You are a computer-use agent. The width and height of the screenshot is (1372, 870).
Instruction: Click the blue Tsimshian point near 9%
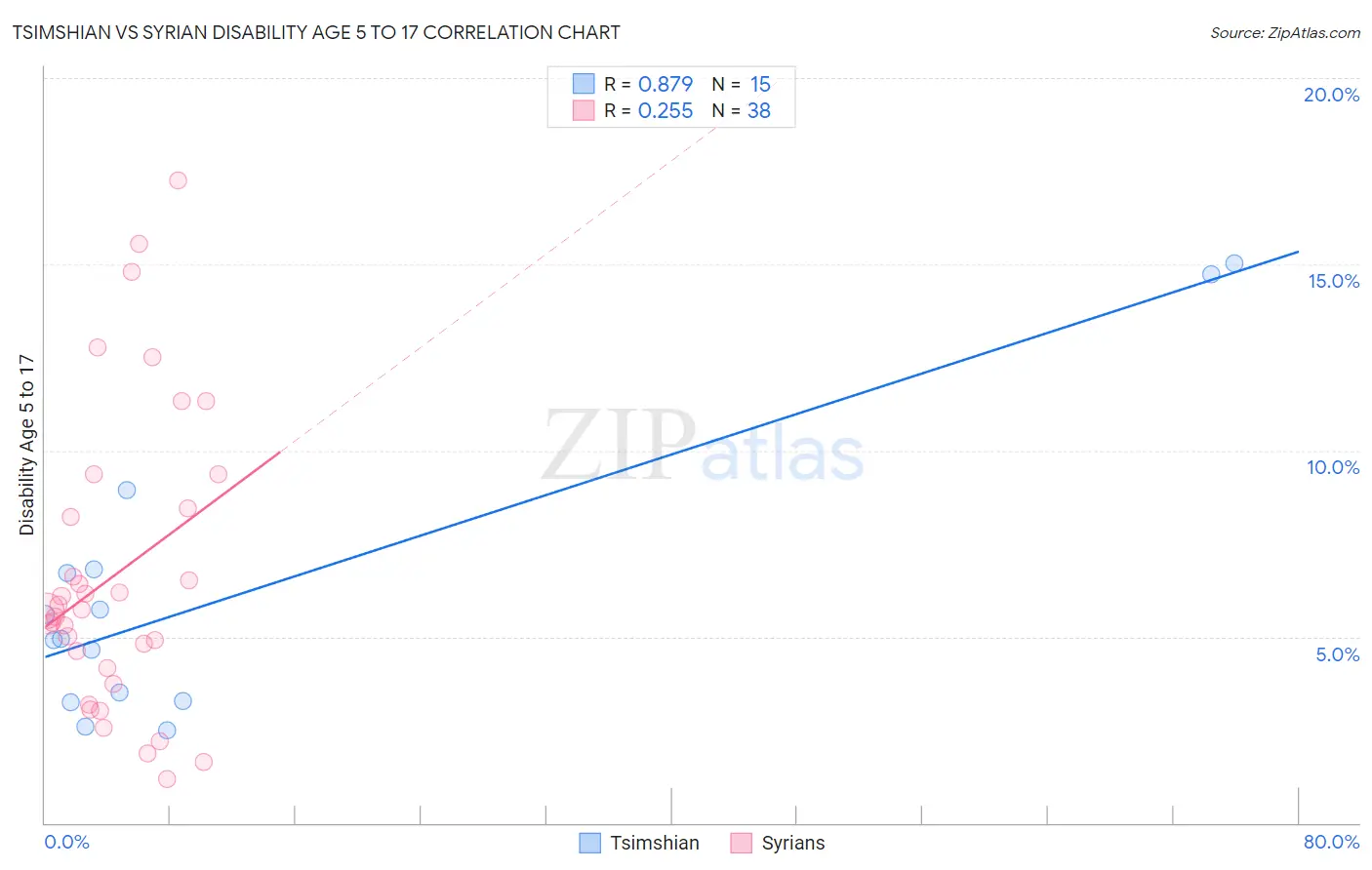point(127,490)
